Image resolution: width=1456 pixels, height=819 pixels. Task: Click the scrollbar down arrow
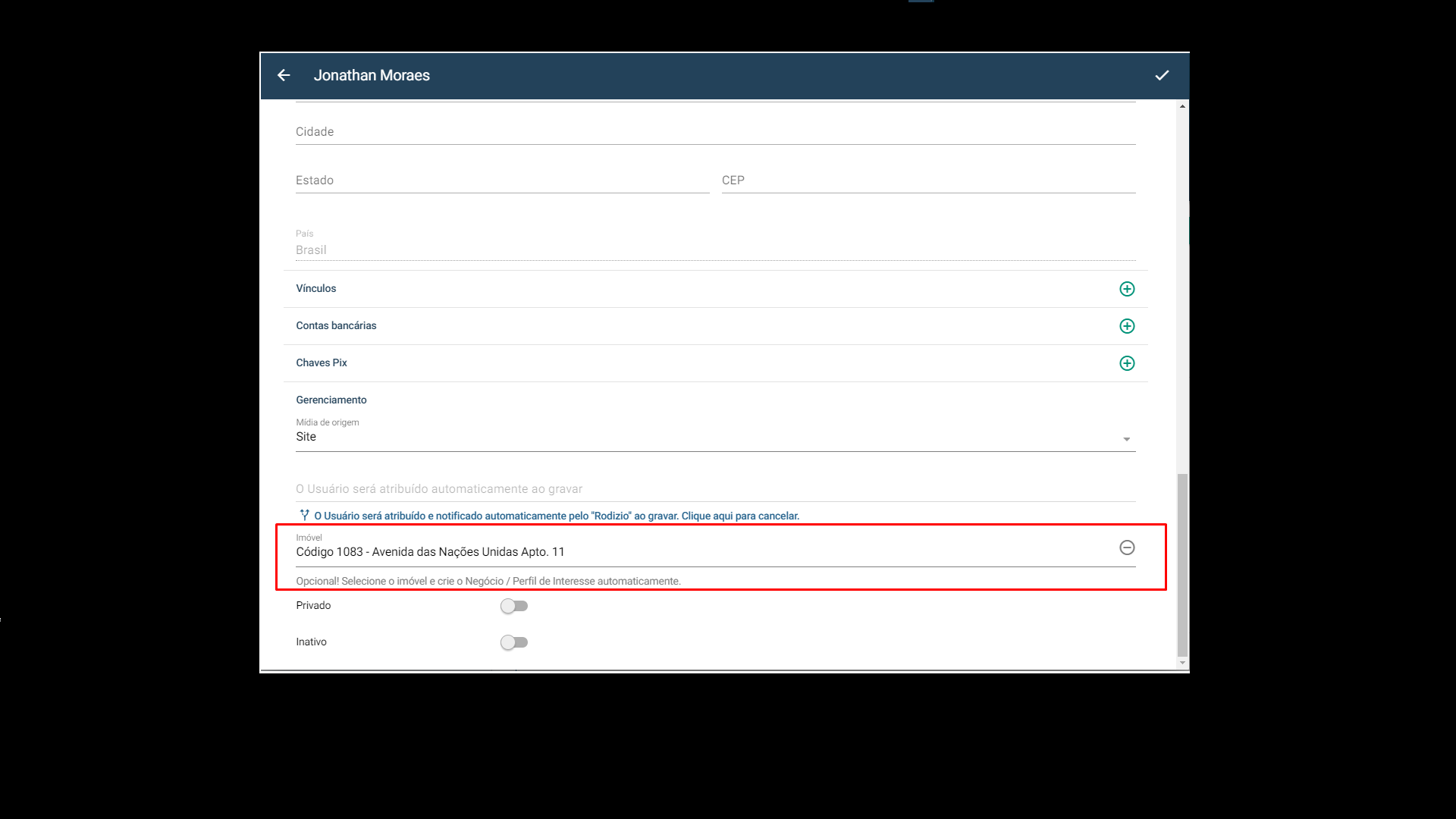coord(1182,663)
